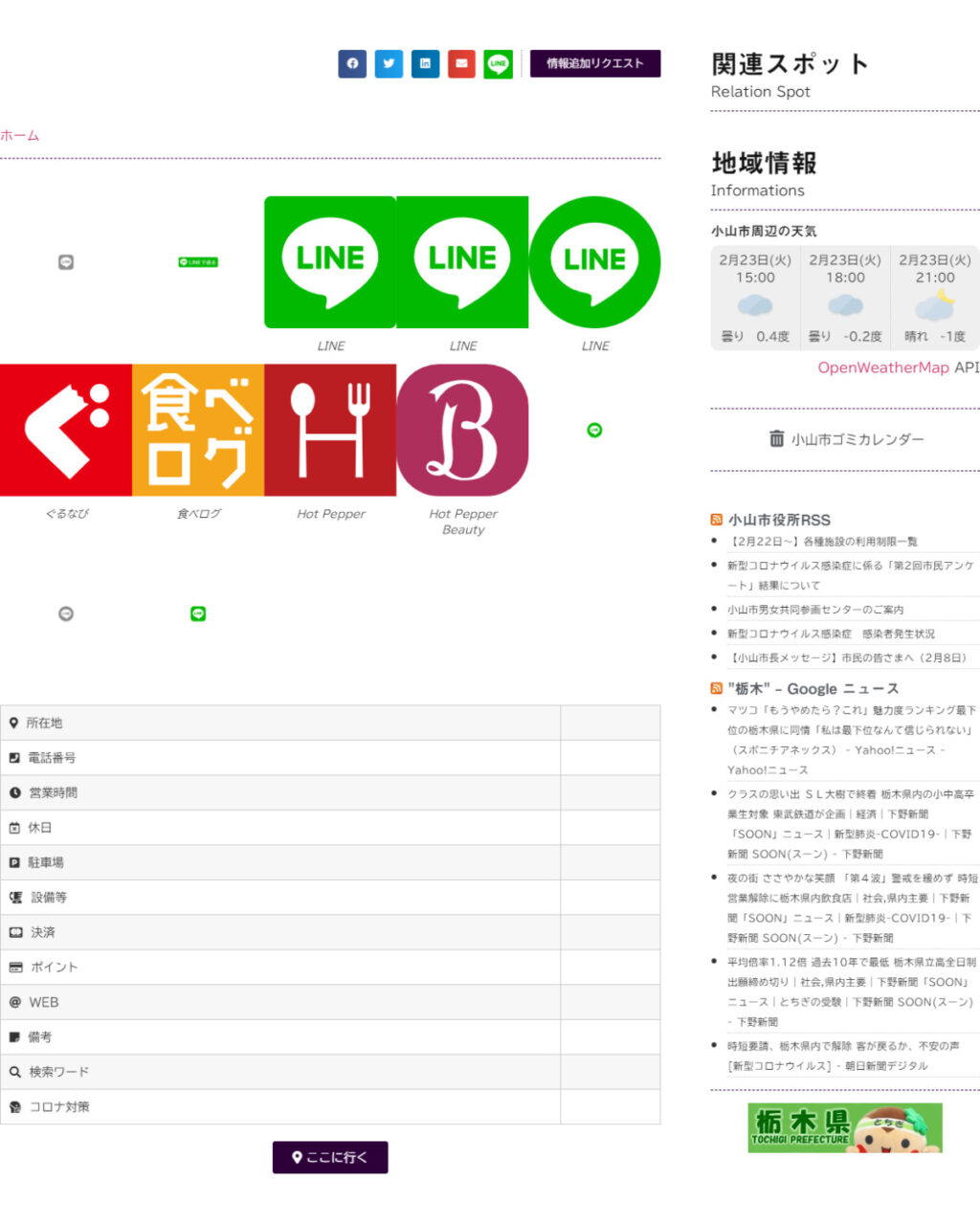Screen dimensions: 980x1225
Task: Go to the ホーム breadcrumb link
Action: point(20,136)
